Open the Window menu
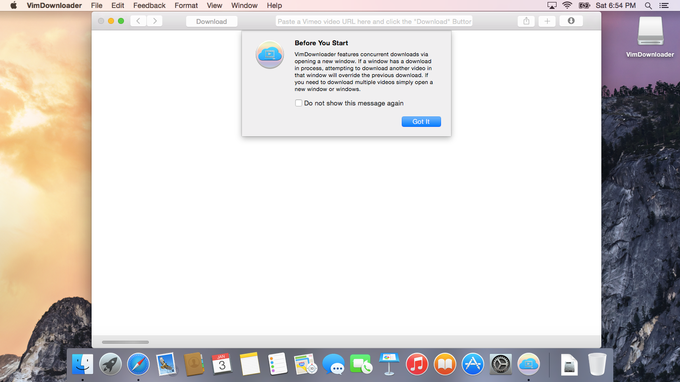Image resolution: width=680 pixels, height=382 pixels. point(244,6)
